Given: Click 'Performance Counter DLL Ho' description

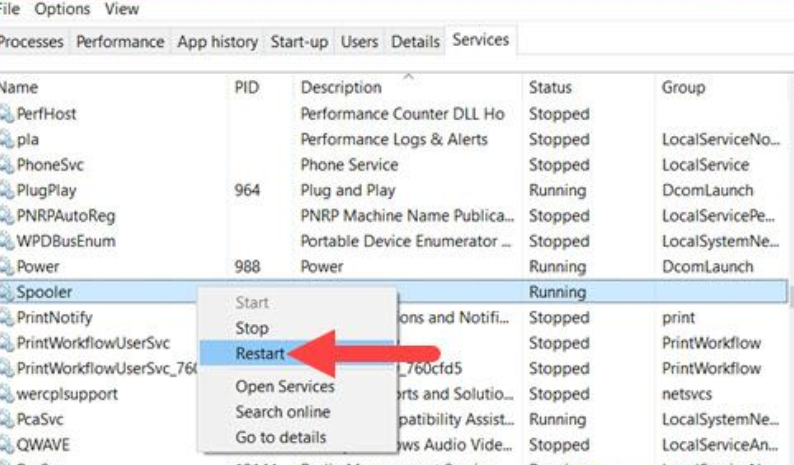Looking at the screenshot, I should point(403,114).
